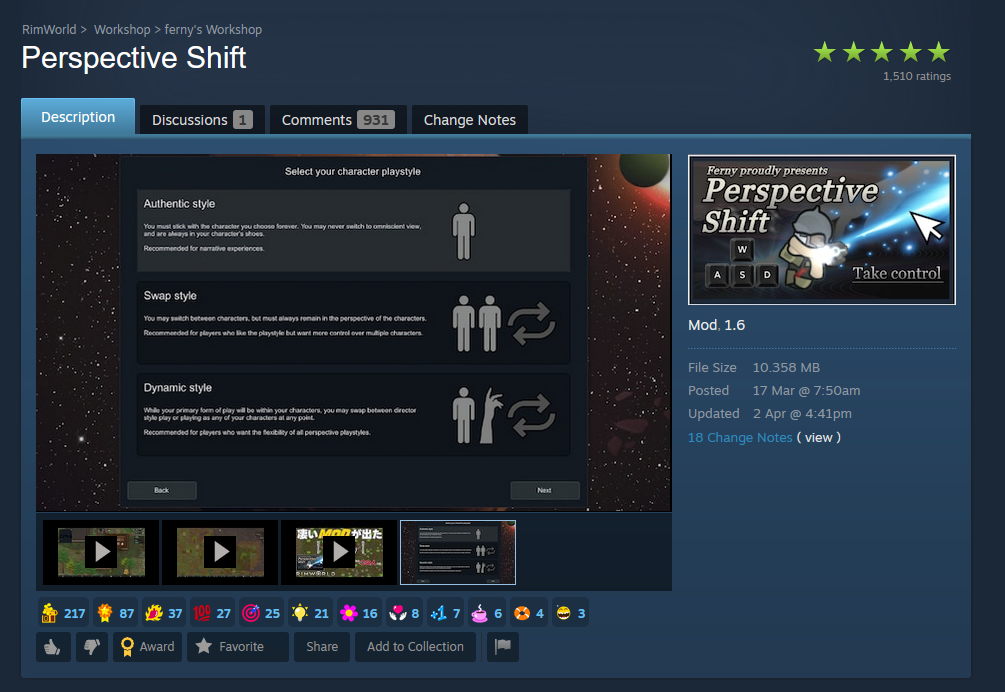Go to RimWorld breadcrumb link

click(49, 29)
